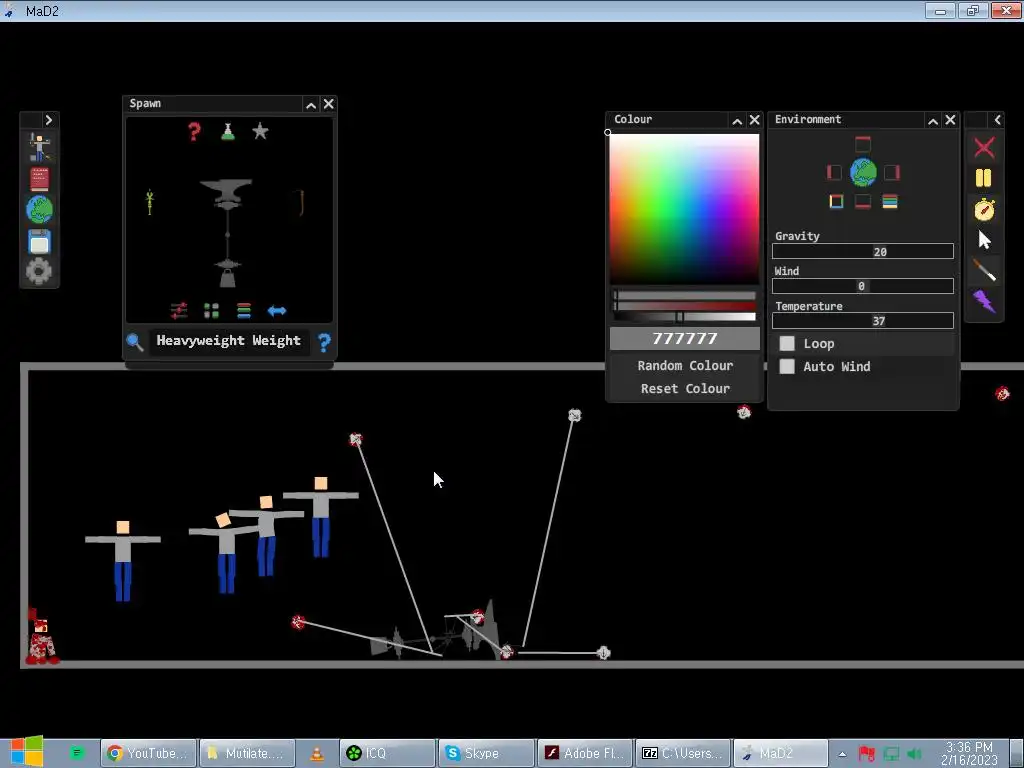Collapse the Spawn panel
Screen dimensions: 1024x768
tap(311, 104)
